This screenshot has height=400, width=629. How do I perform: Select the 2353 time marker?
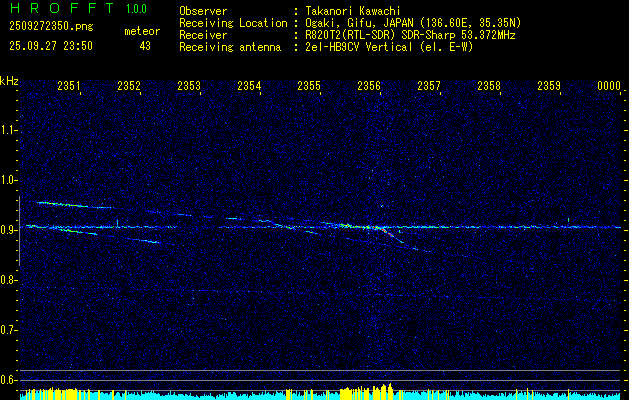pyautogui.click(x=189, y=85)
